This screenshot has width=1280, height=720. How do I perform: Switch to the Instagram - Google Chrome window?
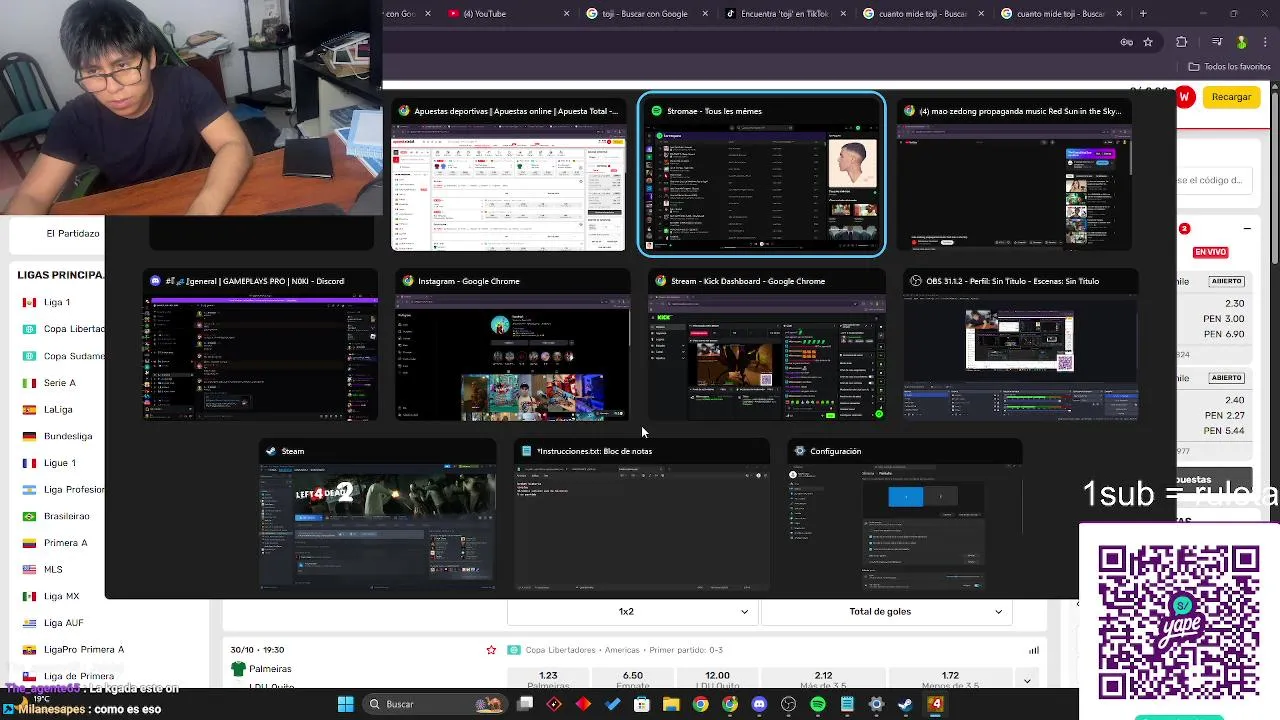[x=512, y=345]
